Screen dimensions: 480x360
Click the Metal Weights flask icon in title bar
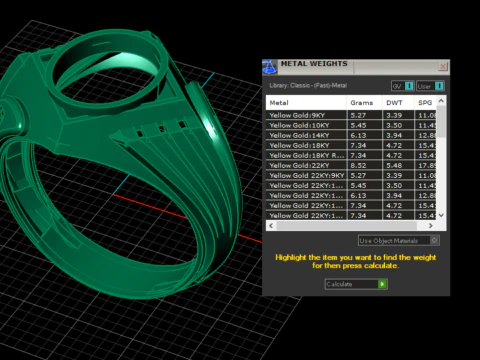point(270,67)
